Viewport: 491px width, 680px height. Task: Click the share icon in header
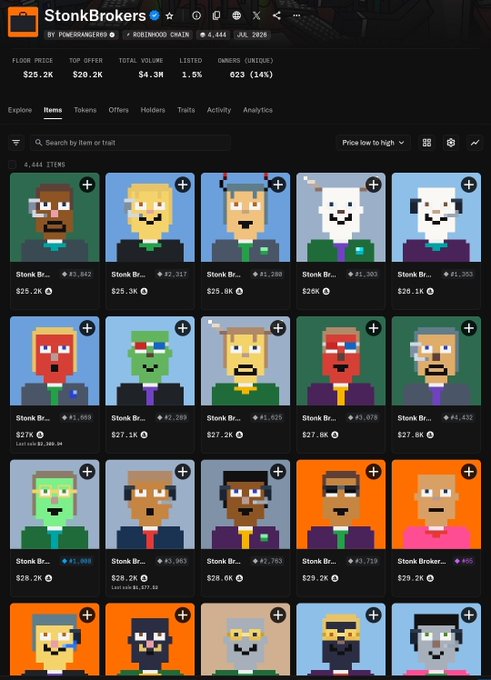click(x=276, y=16)
